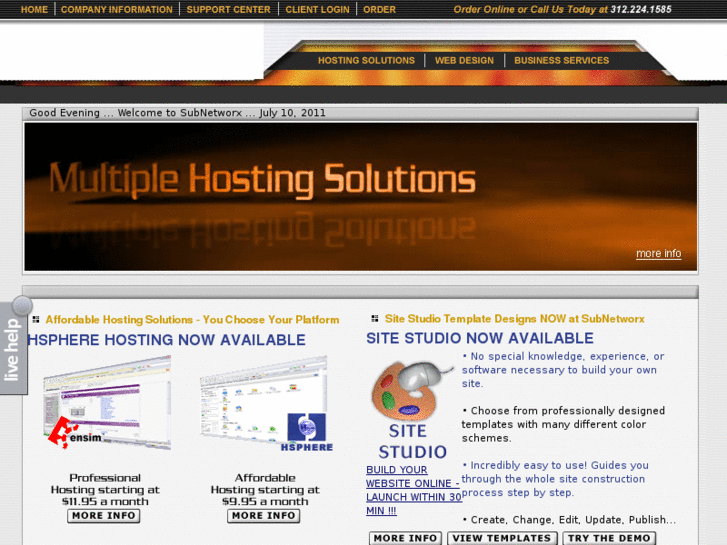Click the Ensim control panel screenshot
This screenshot has height=545, width=727.
click(108, 403)
